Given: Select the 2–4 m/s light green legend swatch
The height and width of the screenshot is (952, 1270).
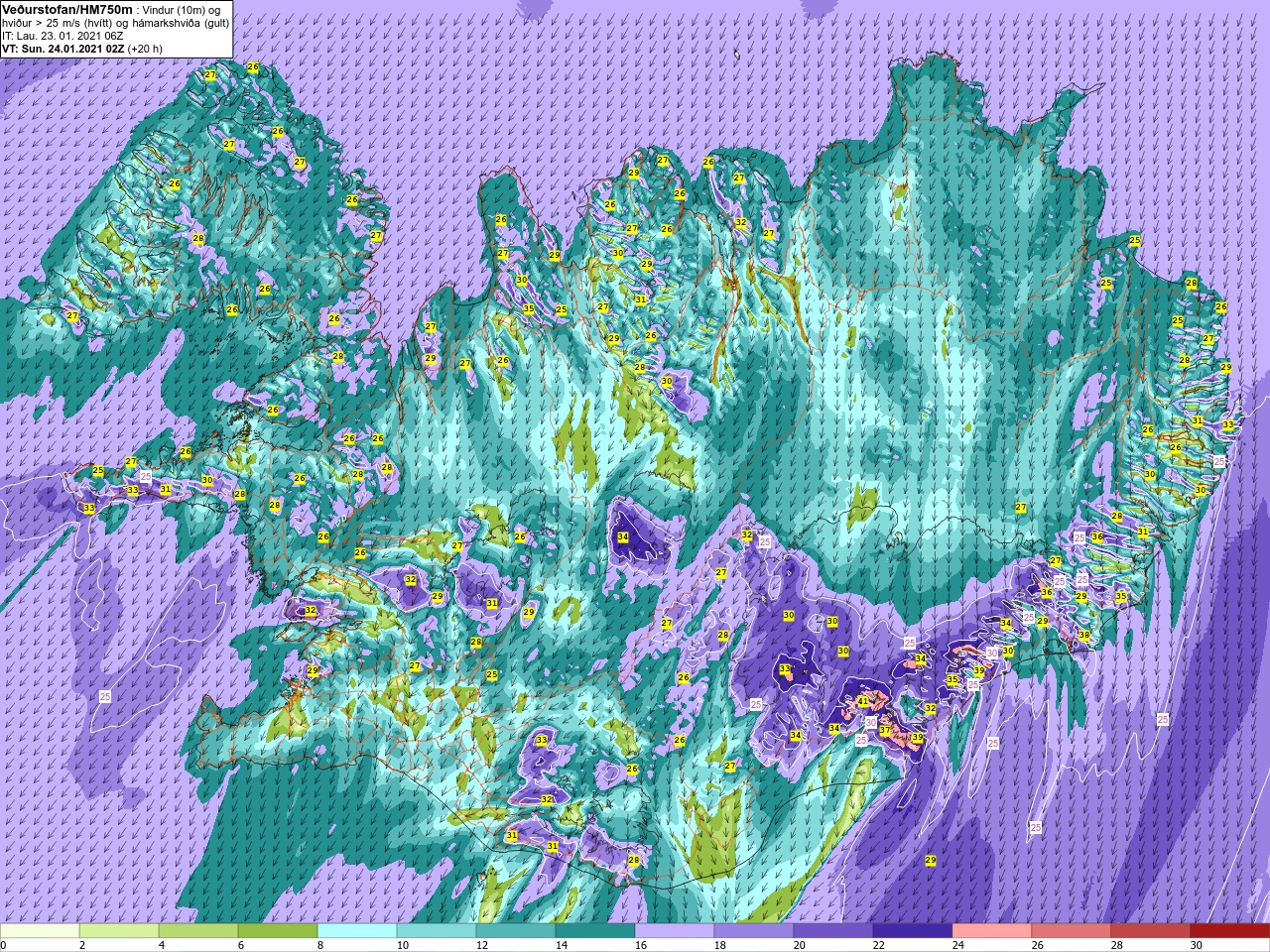Looking at the screenshot, I should pyautogui.click(x=119, y=931).
